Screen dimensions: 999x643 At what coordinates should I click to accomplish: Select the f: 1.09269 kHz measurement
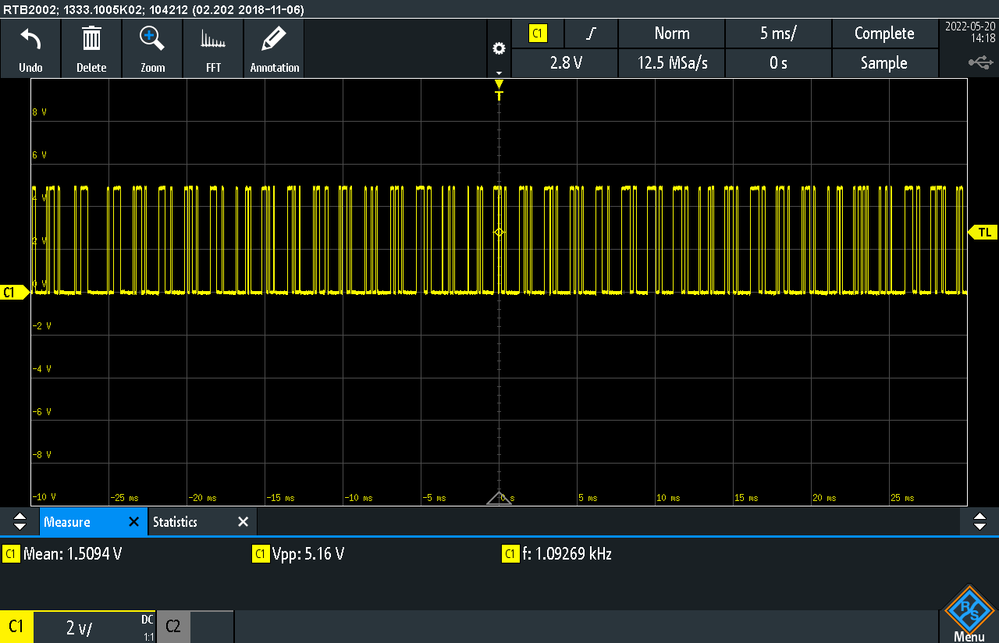pos(557,554)
